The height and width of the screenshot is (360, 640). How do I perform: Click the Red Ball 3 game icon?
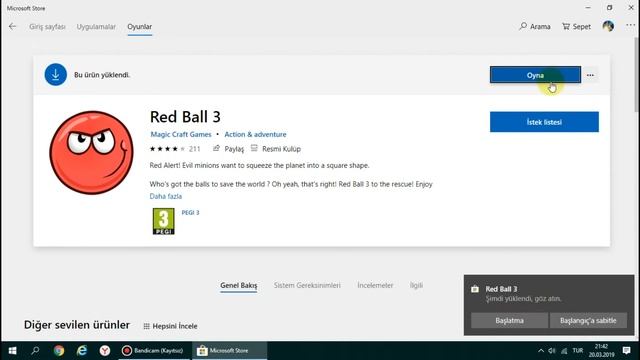coord(91,152)
